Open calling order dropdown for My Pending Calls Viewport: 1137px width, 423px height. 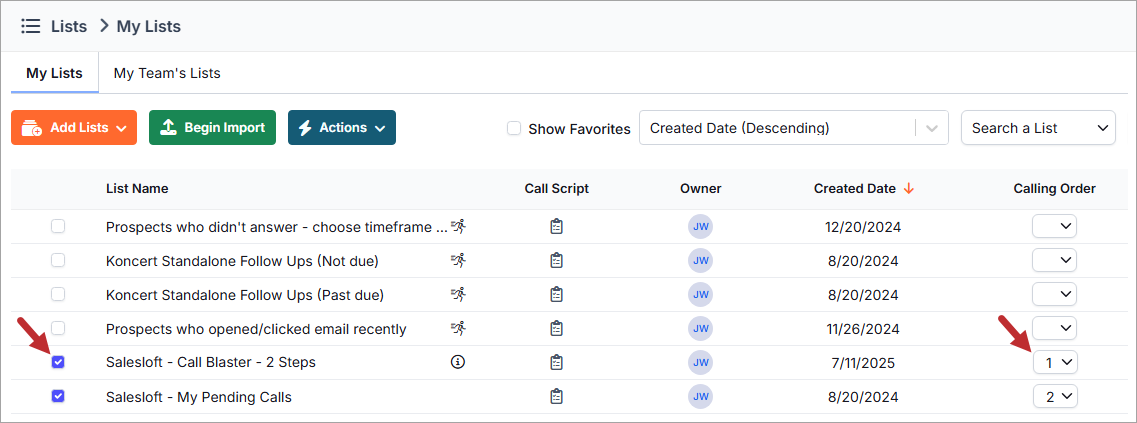pyautogui.click(x=1055, y=397)
